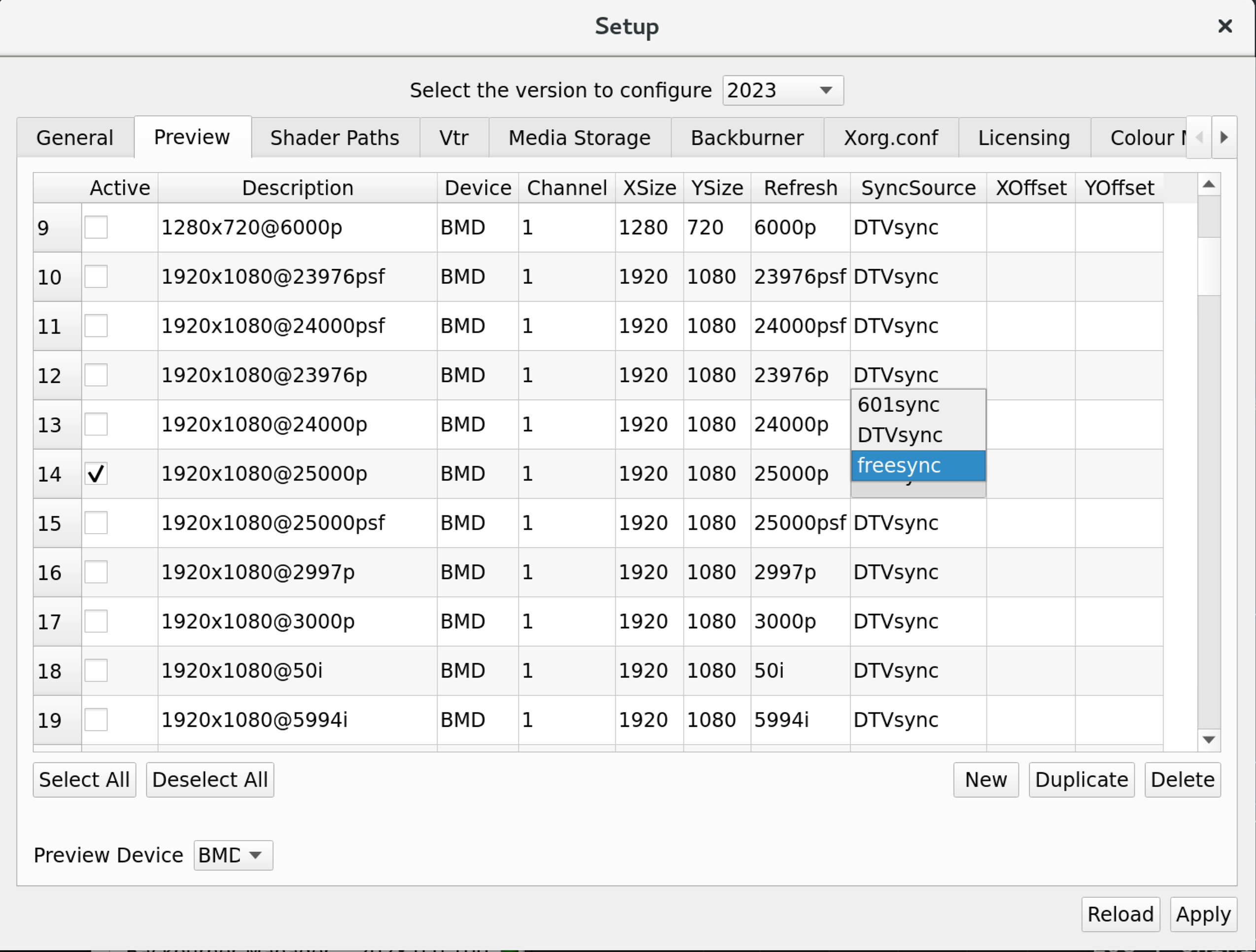Open the version dropdown showing 2023
The height and width of the screenshot is (952, 1256).
[782, 90]
